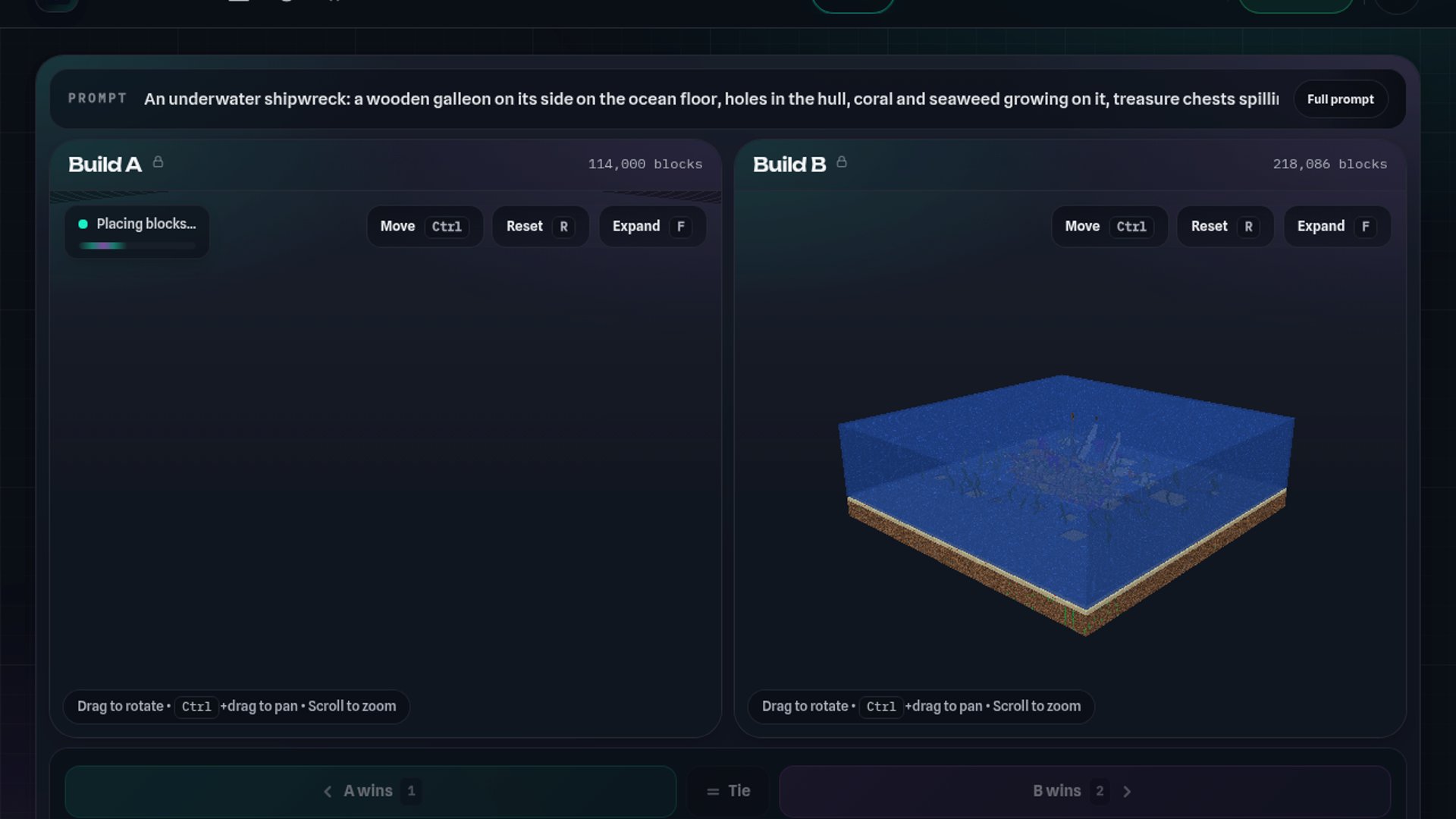The image size is (1456, 819).
Task: Click the right chevron on B wins
Action: [1127, 792]
